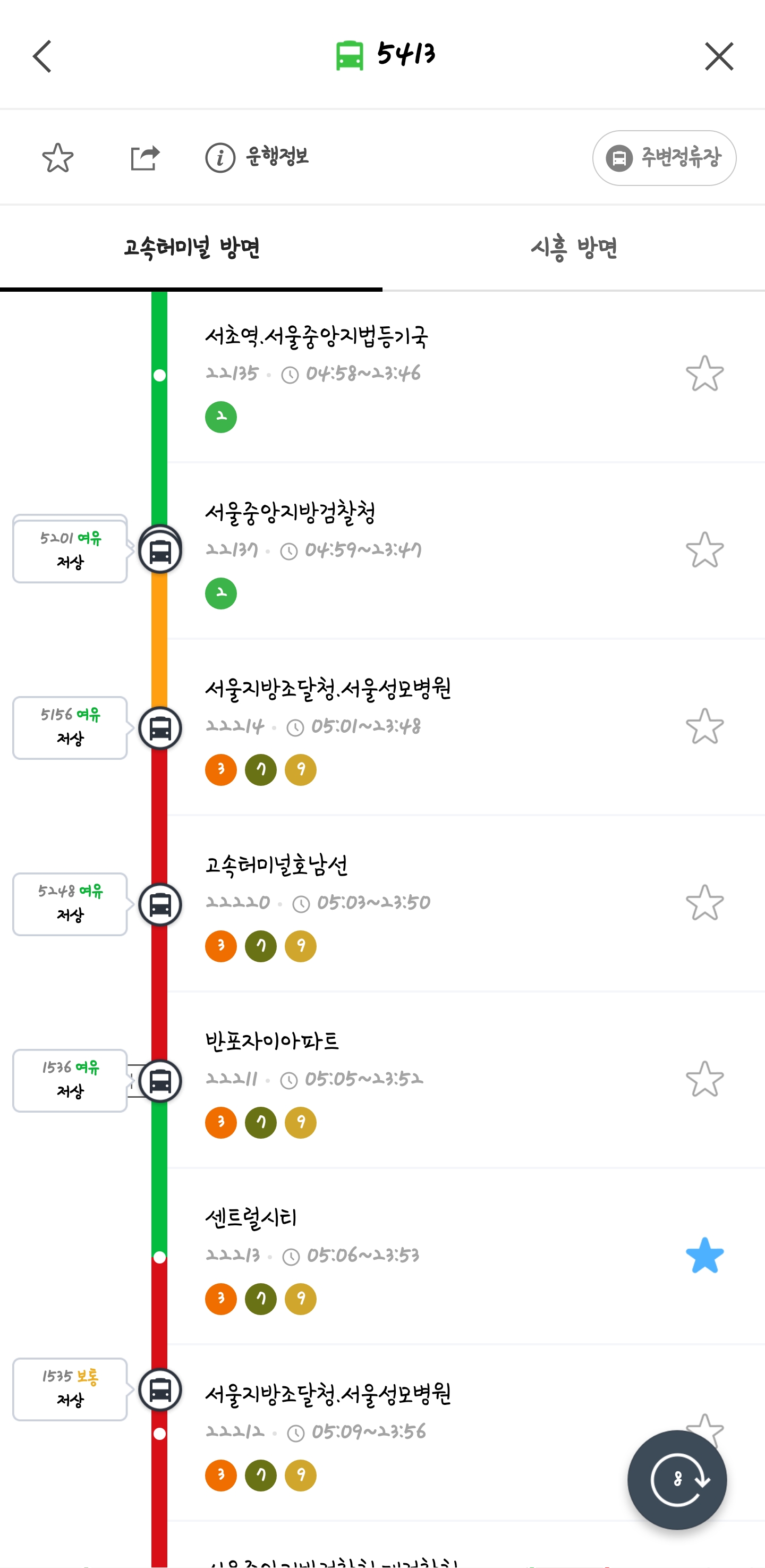Tap the share icon
The width and height of the screenshot is (765, 1568).
pyautogui.click(x=145, y=158)
